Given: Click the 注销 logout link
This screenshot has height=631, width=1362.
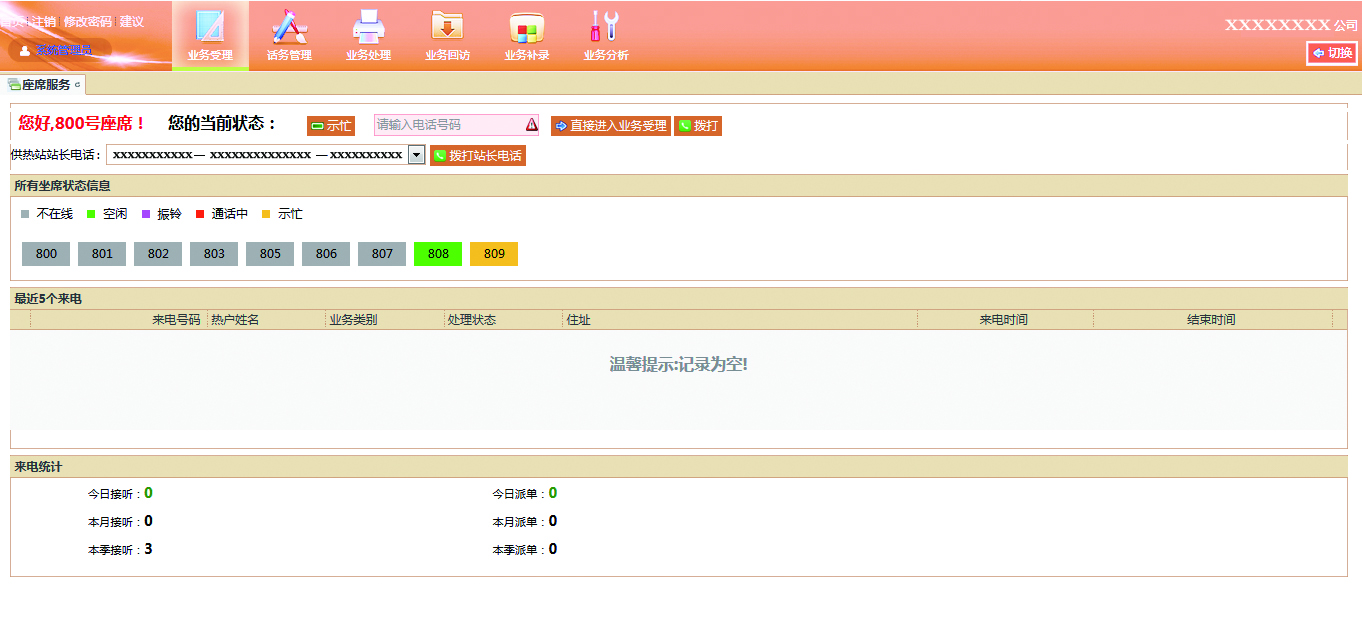Looking at the screenshot, I should pyautogui.click(x=44, y=22).
